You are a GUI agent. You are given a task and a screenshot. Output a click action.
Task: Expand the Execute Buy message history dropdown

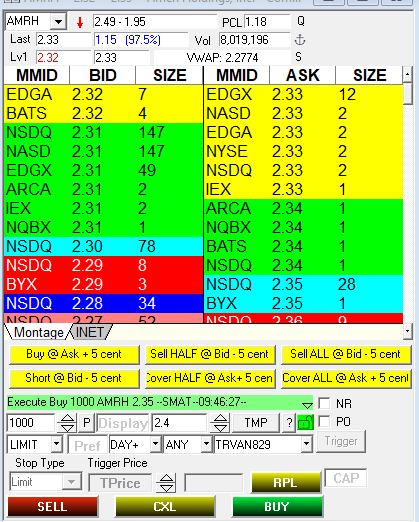(307, 405)
